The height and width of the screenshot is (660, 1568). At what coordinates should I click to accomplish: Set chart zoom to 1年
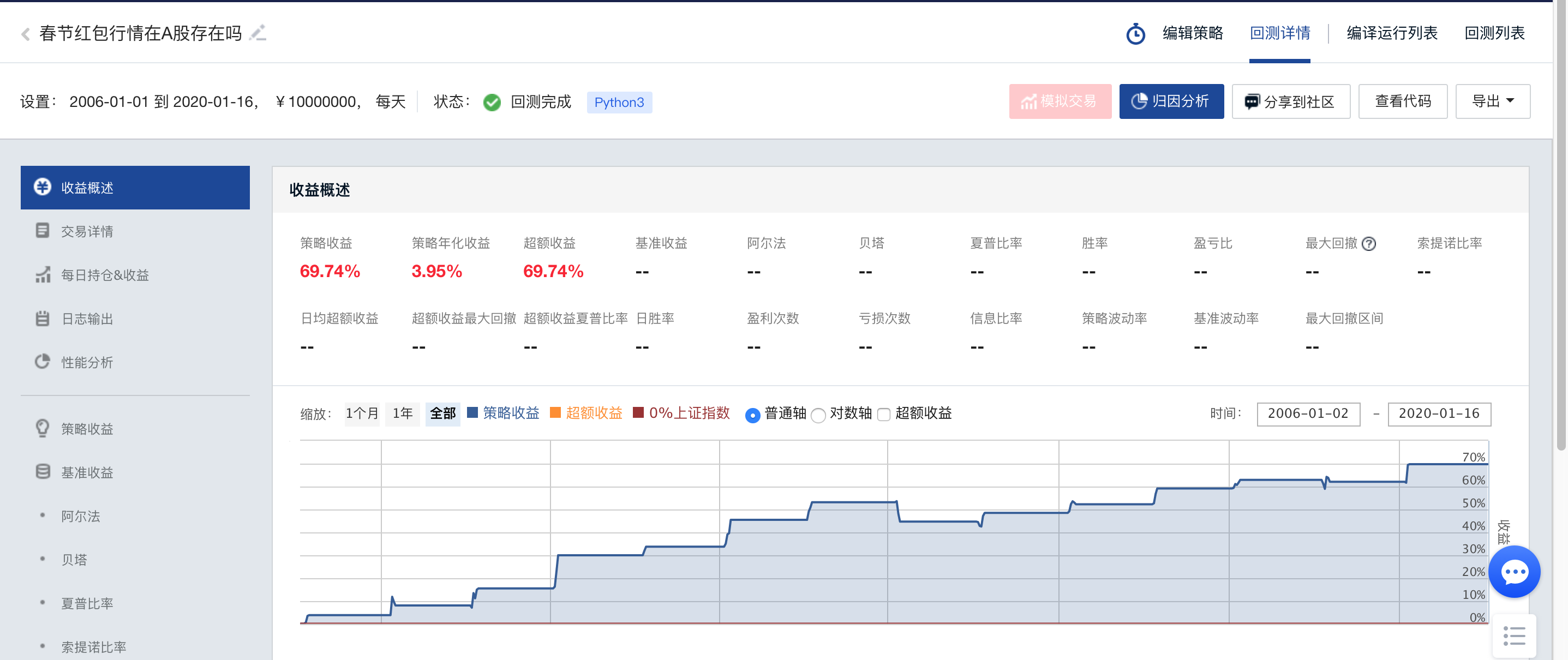[x=402, y=413]
